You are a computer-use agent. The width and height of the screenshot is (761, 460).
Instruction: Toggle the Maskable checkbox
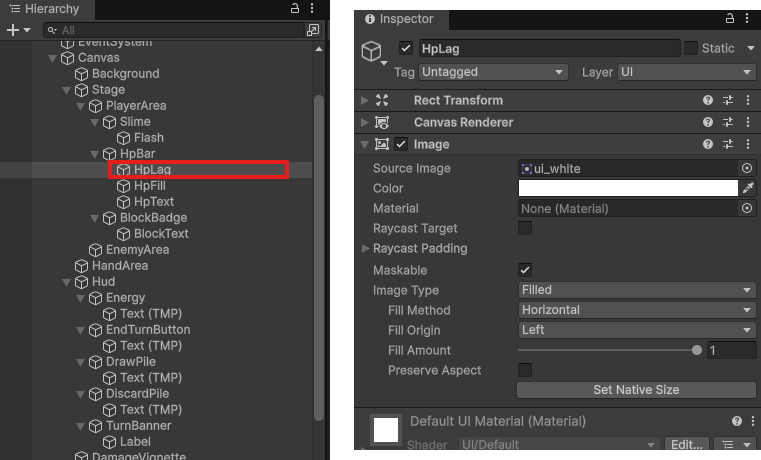tap(525, 270)
